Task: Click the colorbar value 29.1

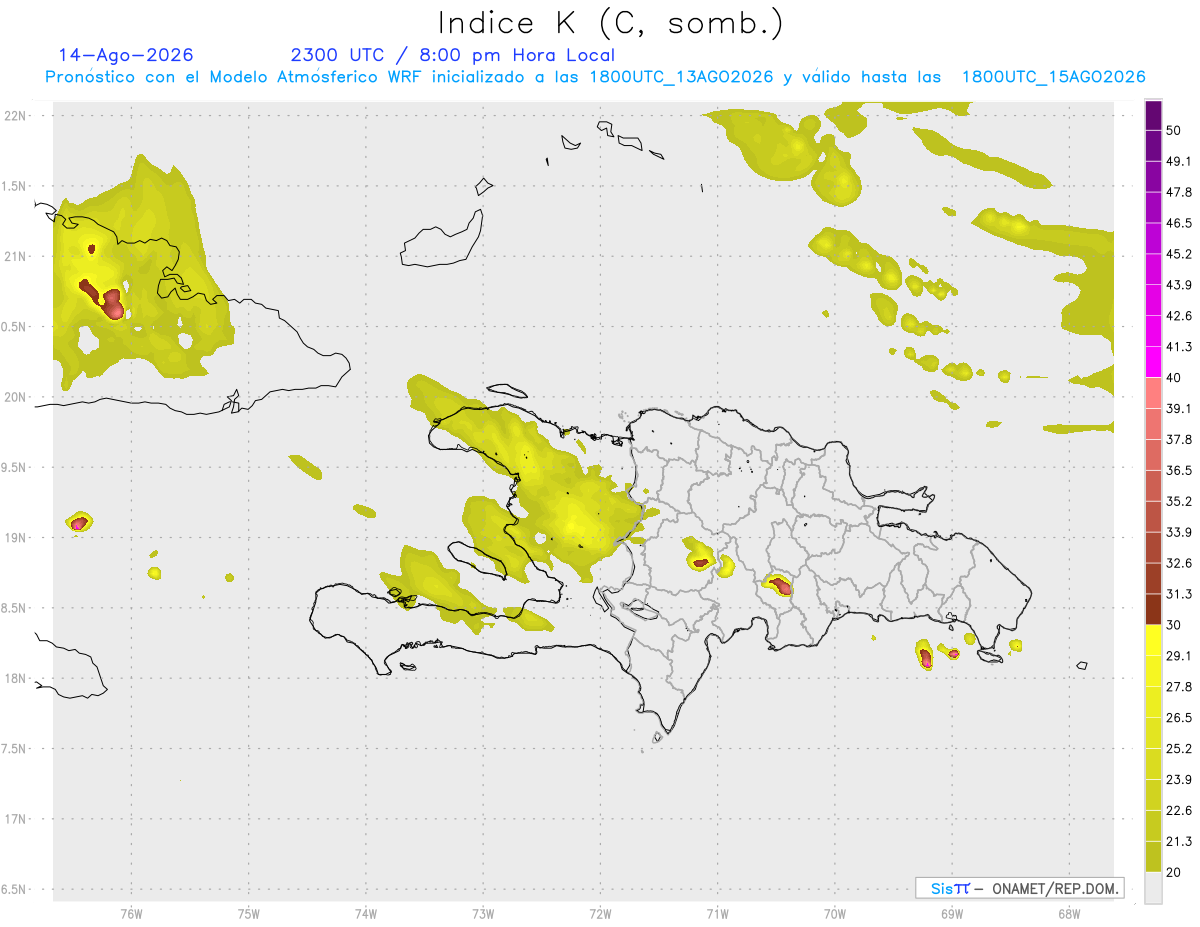Action: tap(1179, 656)
